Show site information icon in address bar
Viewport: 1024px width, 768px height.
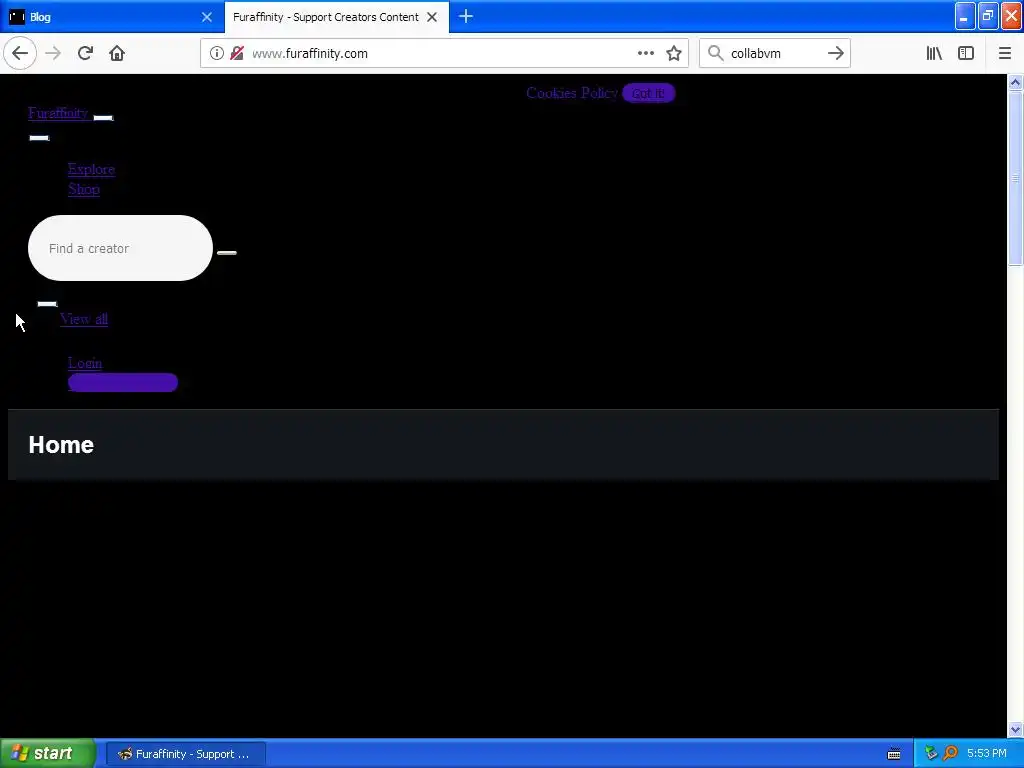[217, 53]
